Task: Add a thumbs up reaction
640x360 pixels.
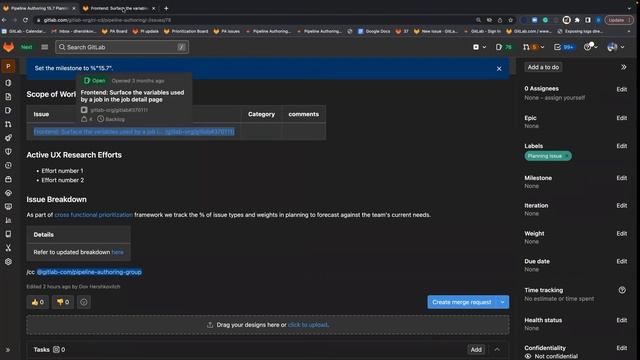Action: [38, 302]
